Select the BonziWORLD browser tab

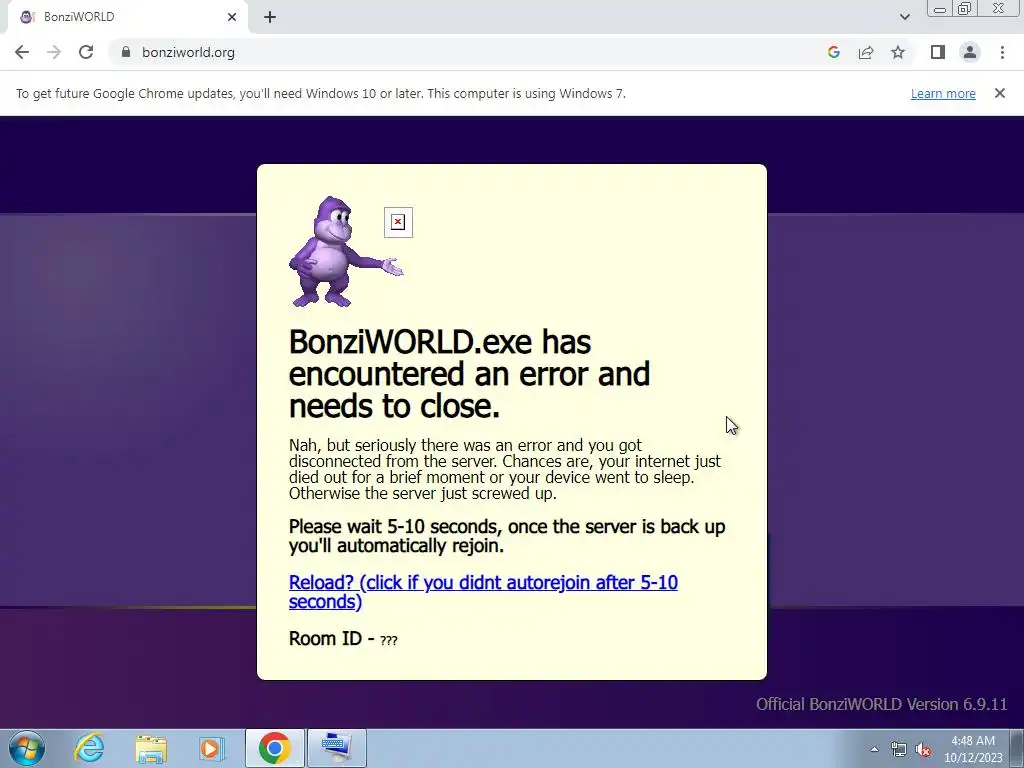pyautogui.click(x=127, y=17)
